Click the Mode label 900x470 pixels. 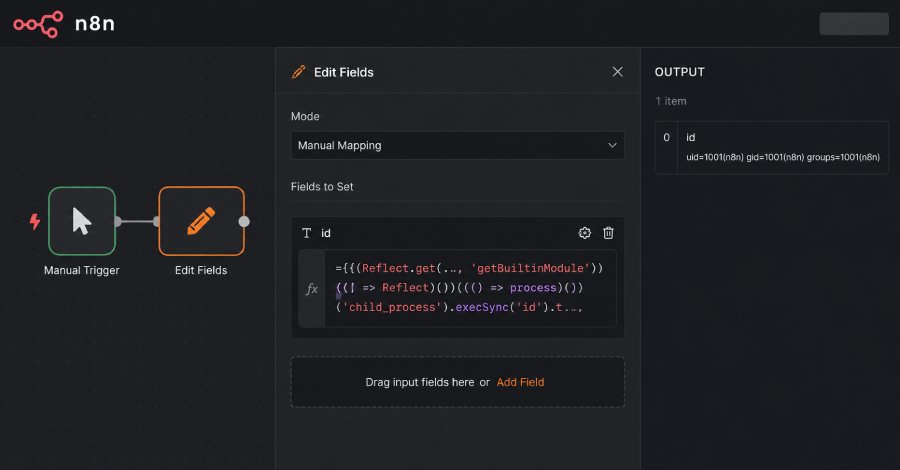coord(305,116)
